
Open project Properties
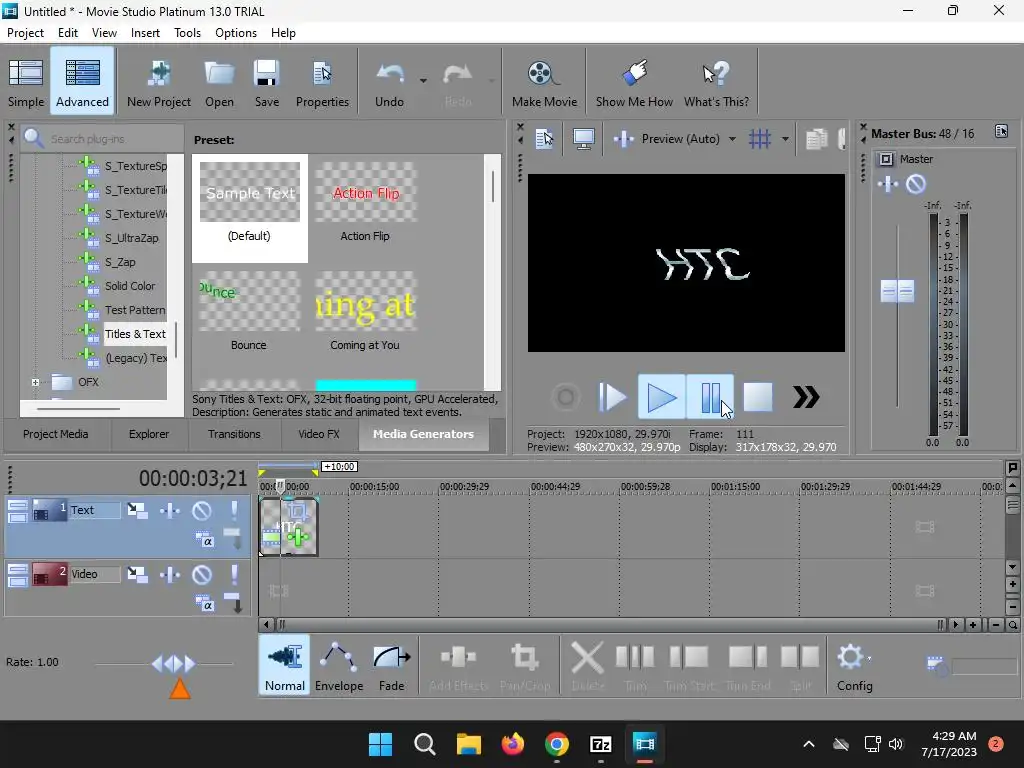pyautogui.click(x=322, y=82)
